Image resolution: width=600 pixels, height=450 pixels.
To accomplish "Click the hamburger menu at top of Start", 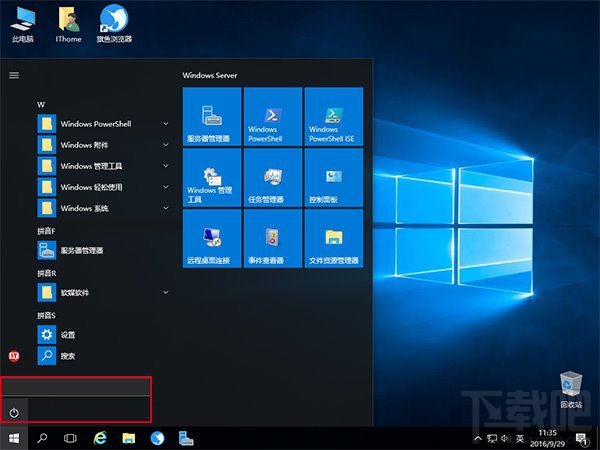I will (x=14, y=75).
